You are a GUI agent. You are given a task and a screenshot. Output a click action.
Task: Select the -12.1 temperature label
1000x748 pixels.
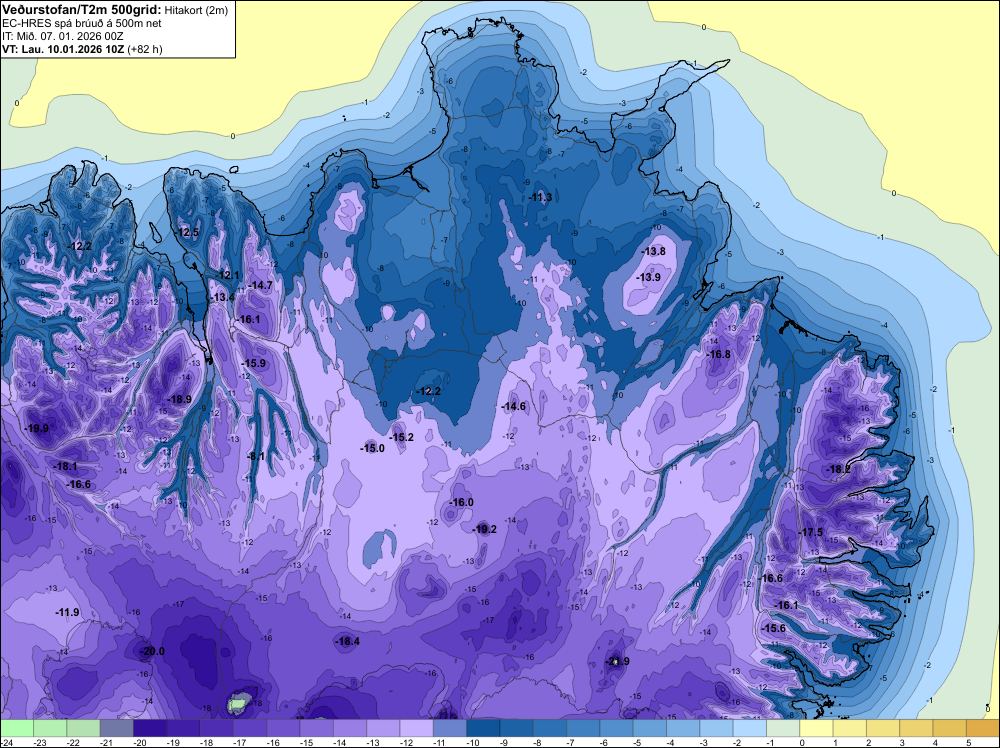point(226,275)
